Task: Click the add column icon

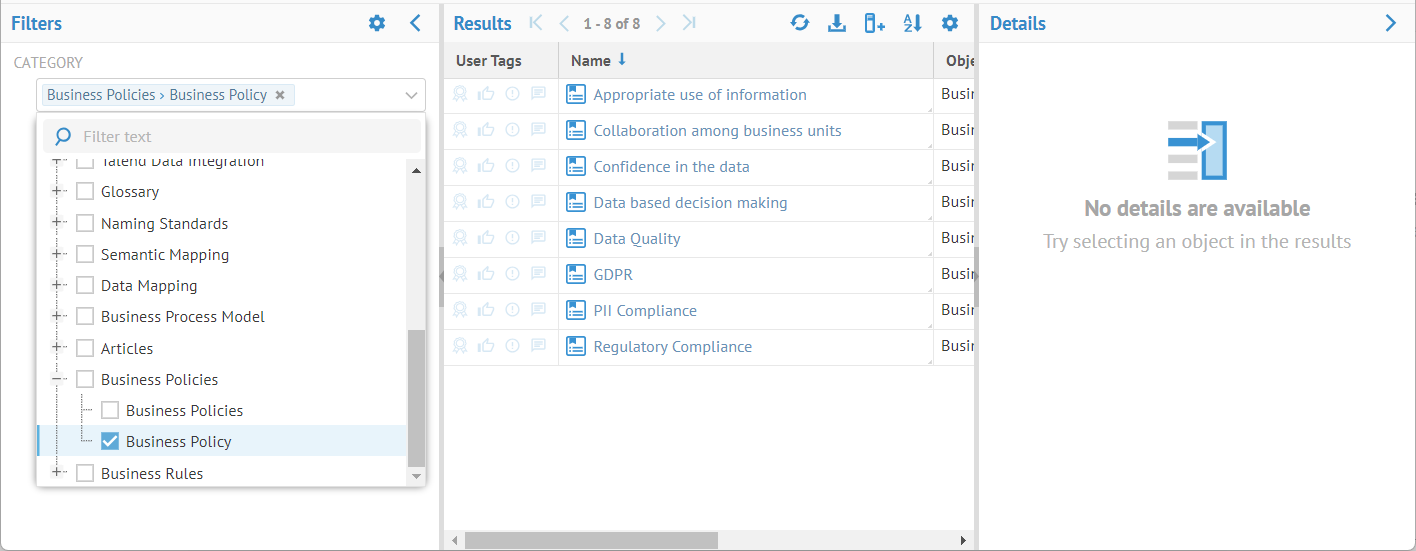Action: pos(875,23)
